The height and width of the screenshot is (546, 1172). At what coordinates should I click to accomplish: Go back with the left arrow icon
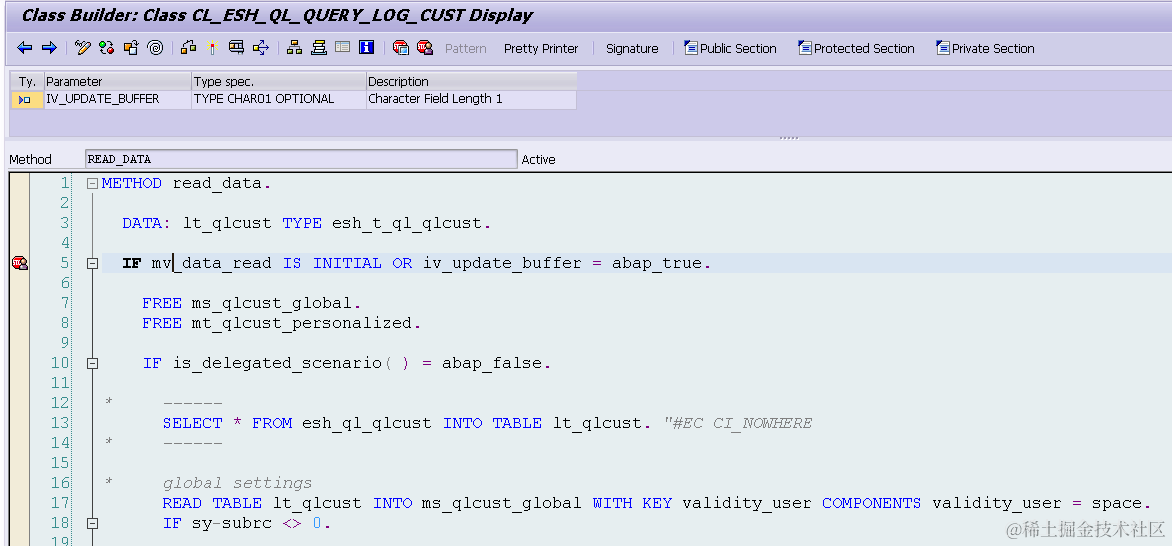(25, 48)
